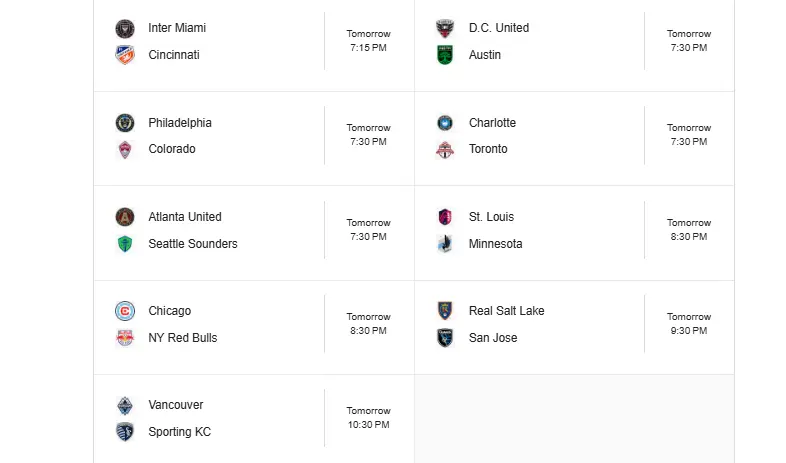This screenshot has height=463, width=786.
Task: Open the Sporting KC team link
Action: [179, 431]
